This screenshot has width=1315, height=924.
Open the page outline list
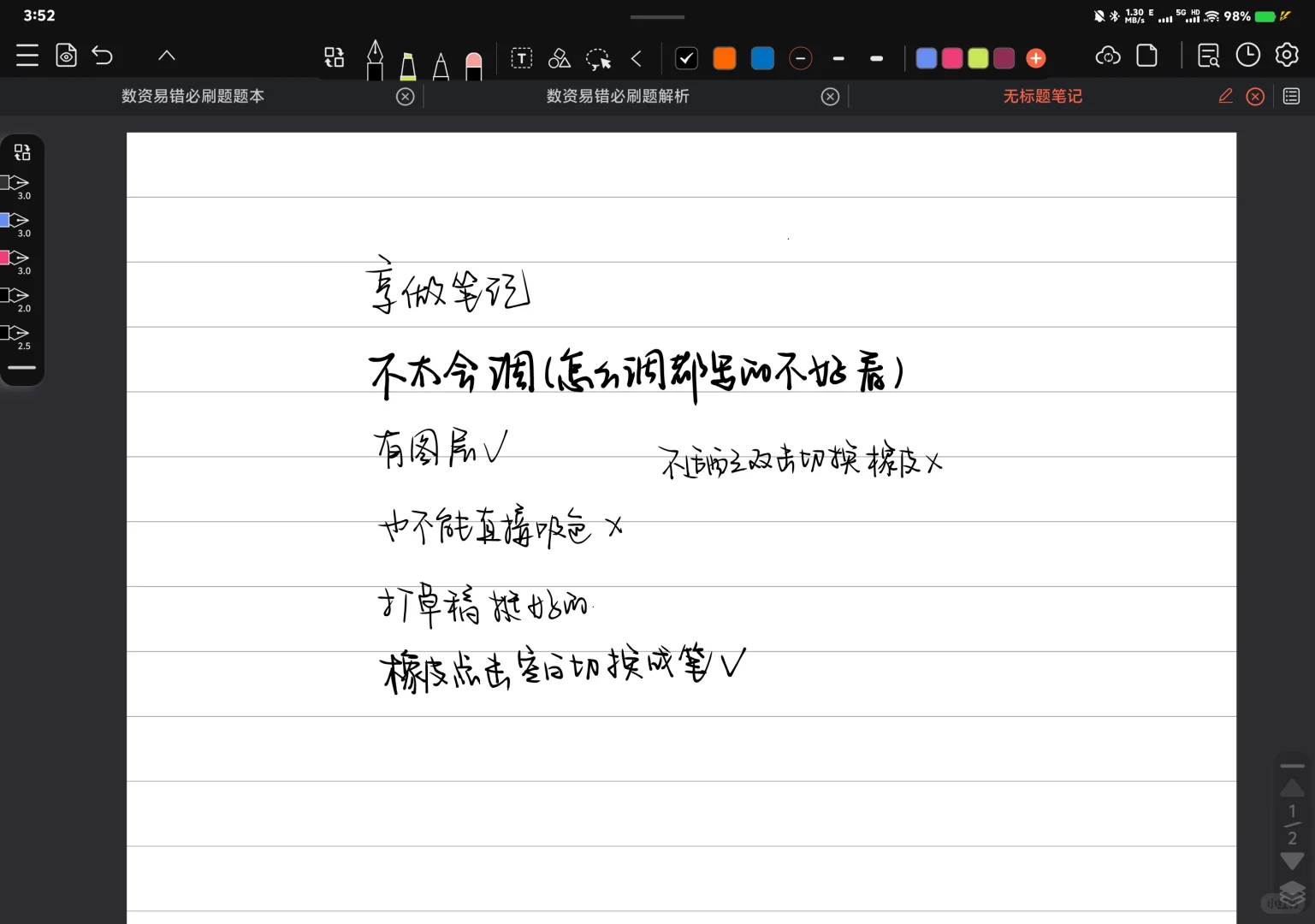1292,96
